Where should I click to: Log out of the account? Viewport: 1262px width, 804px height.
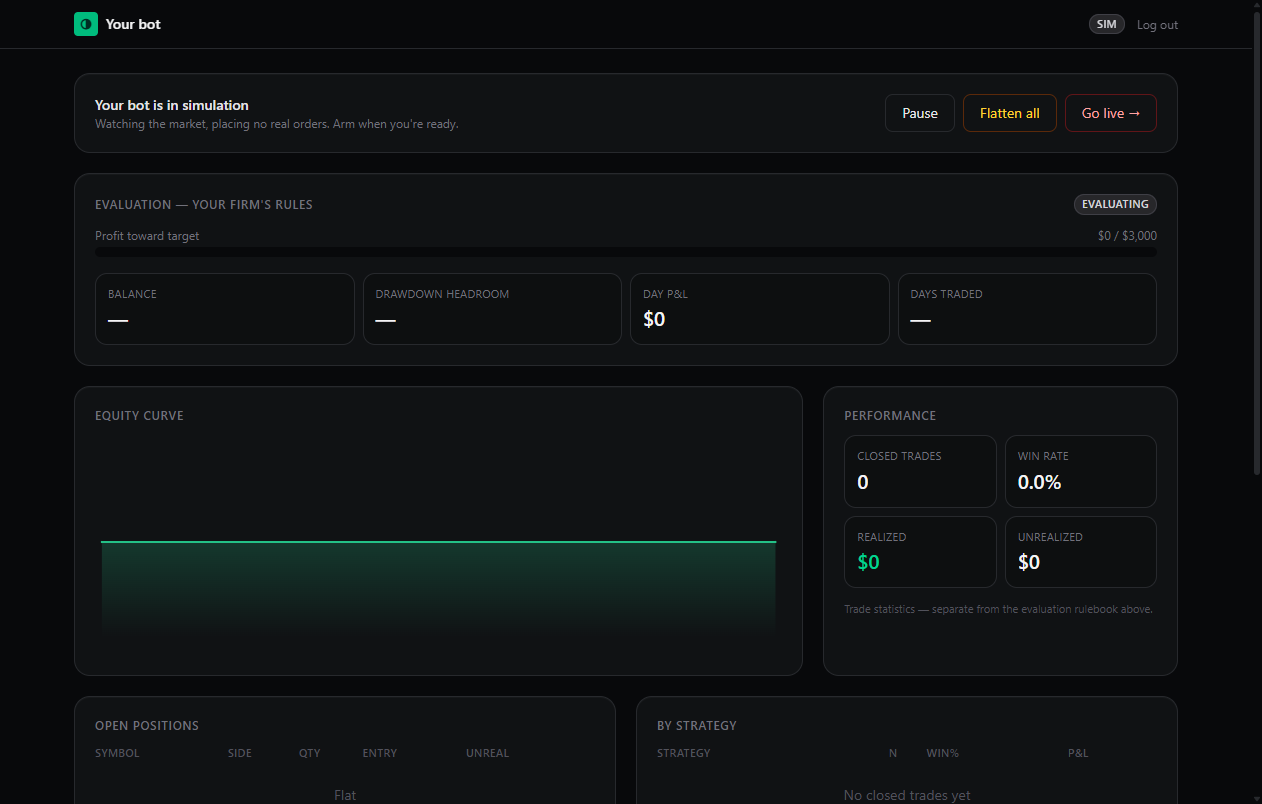click(1157, 25)
